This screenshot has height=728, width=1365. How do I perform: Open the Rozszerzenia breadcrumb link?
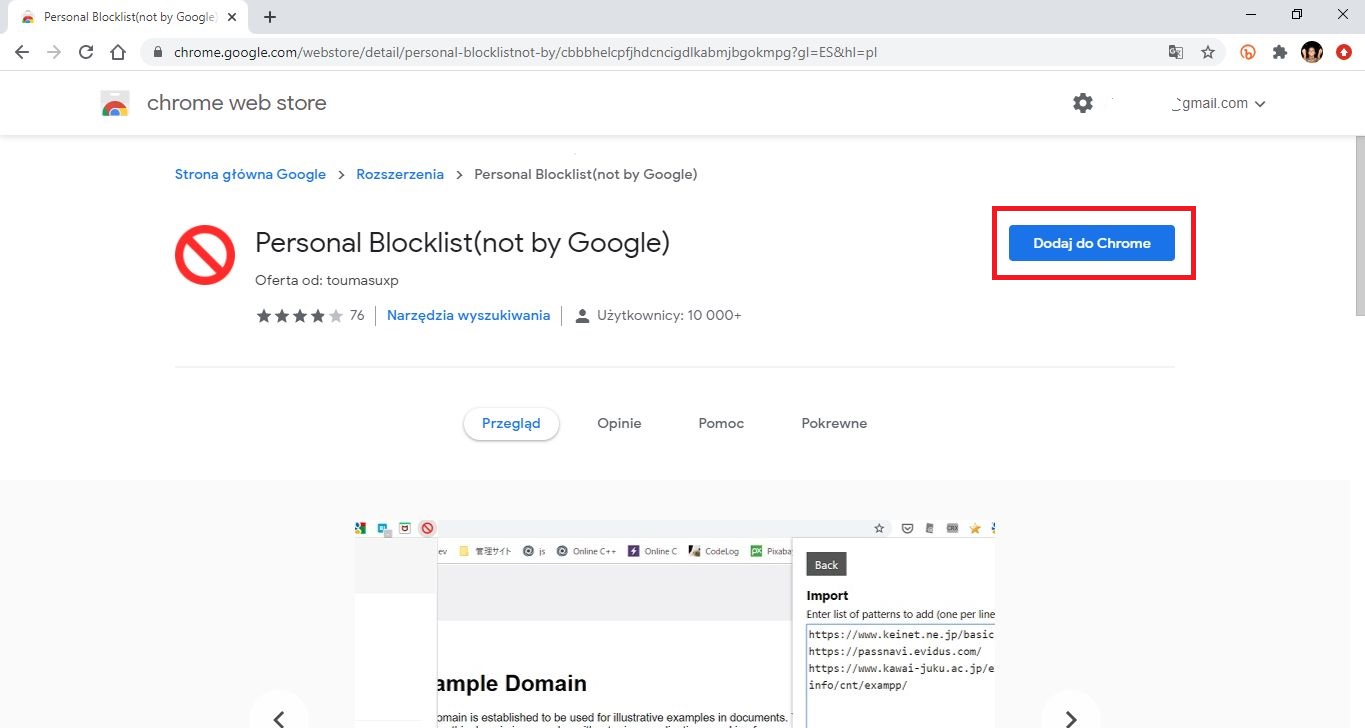(400, 174)
